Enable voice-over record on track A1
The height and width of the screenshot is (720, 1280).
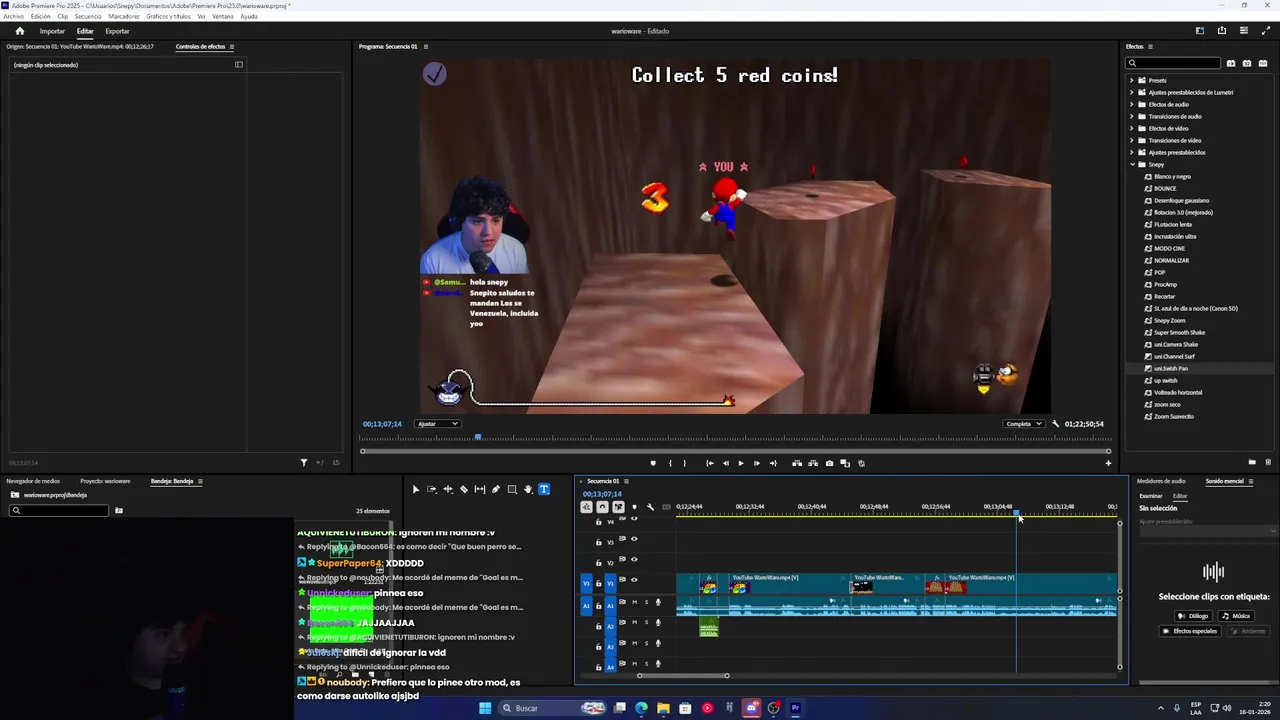(658, 602)
